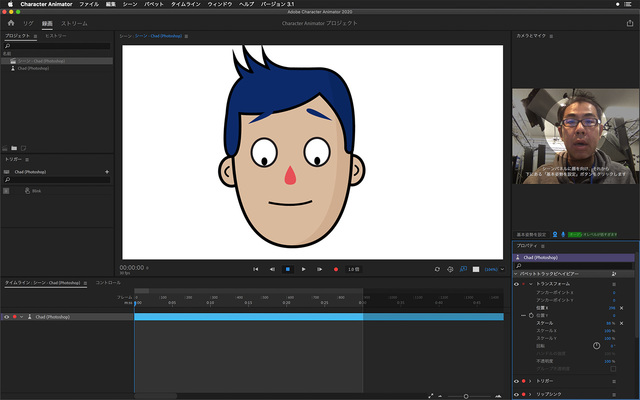Jump to start of the scene

click(255, 269)
